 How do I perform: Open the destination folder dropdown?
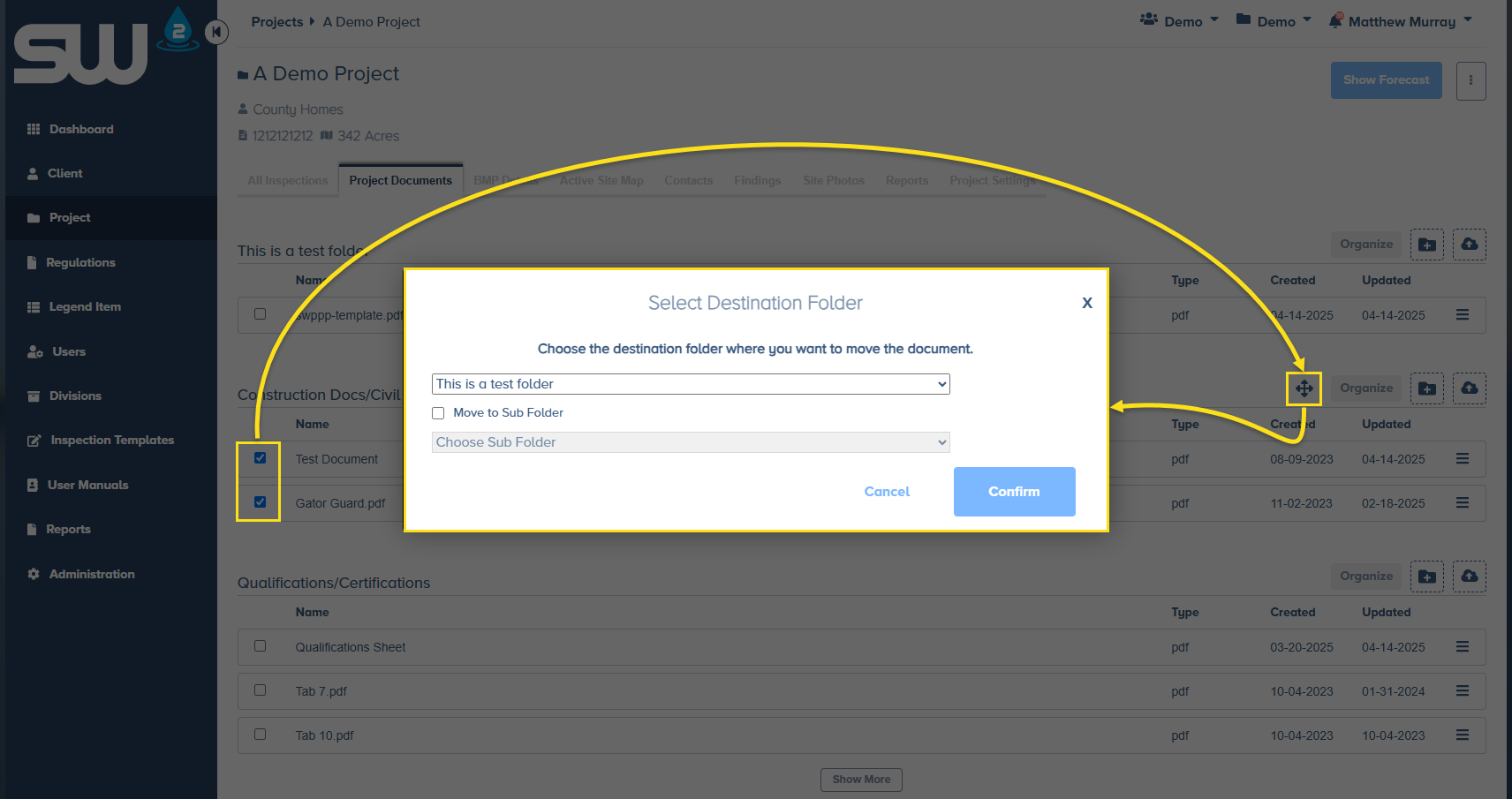(690, 384)
